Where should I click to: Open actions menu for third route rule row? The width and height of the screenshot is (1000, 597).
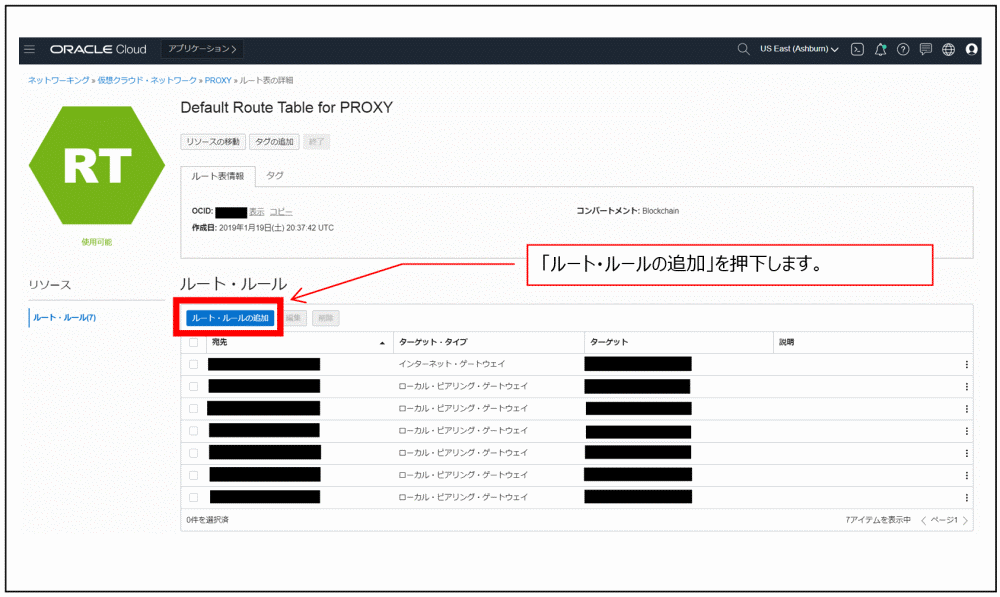point(966,409)
